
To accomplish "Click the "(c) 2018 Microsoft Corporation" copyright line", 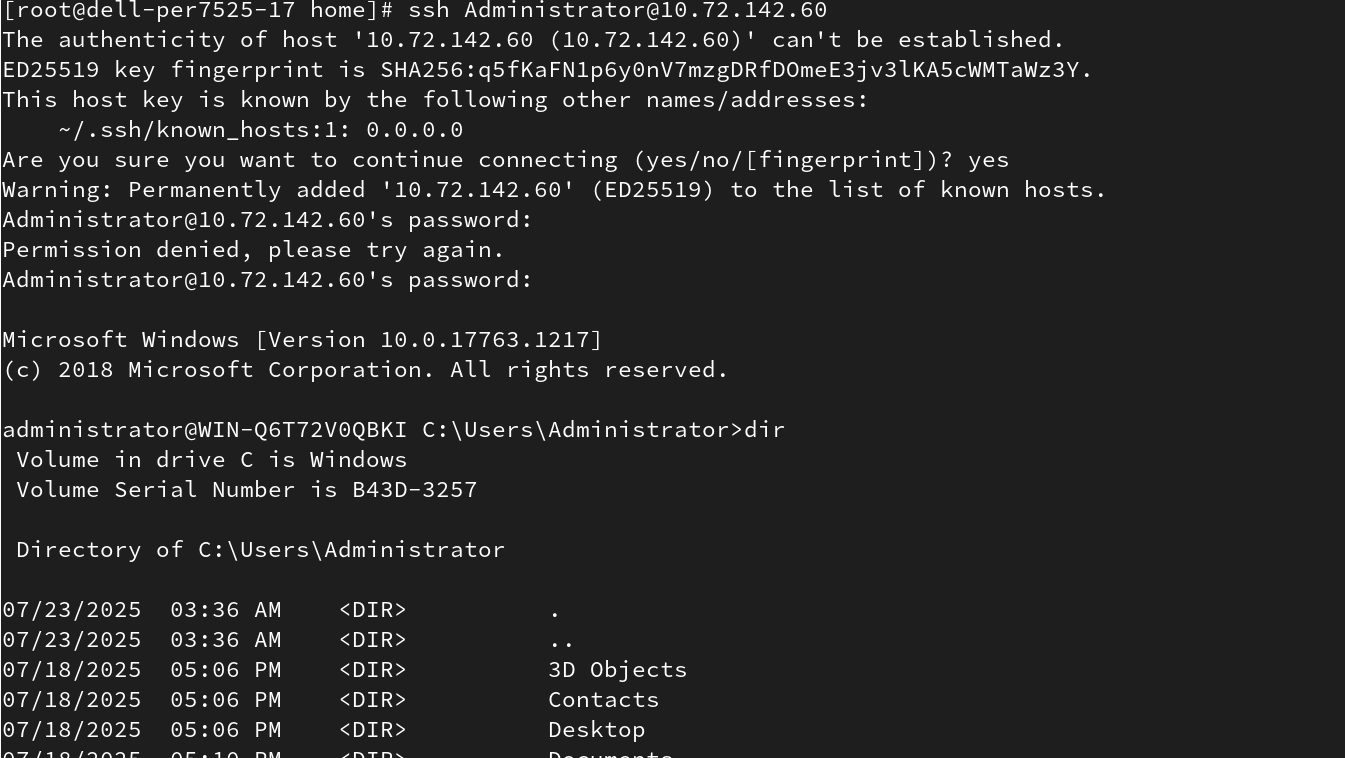I will point(365,370).
